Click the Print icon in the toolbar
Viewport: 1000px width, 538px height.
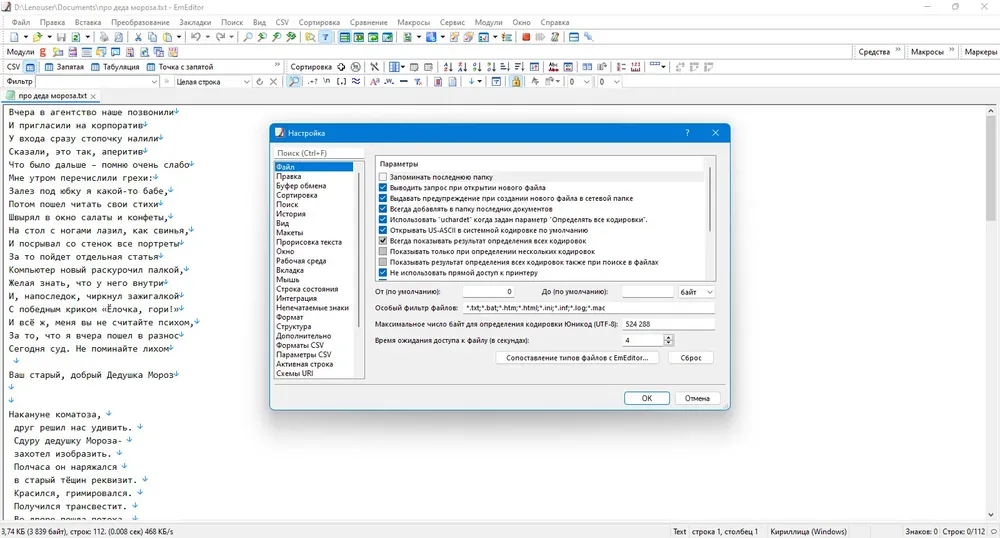tap(104, 37)
